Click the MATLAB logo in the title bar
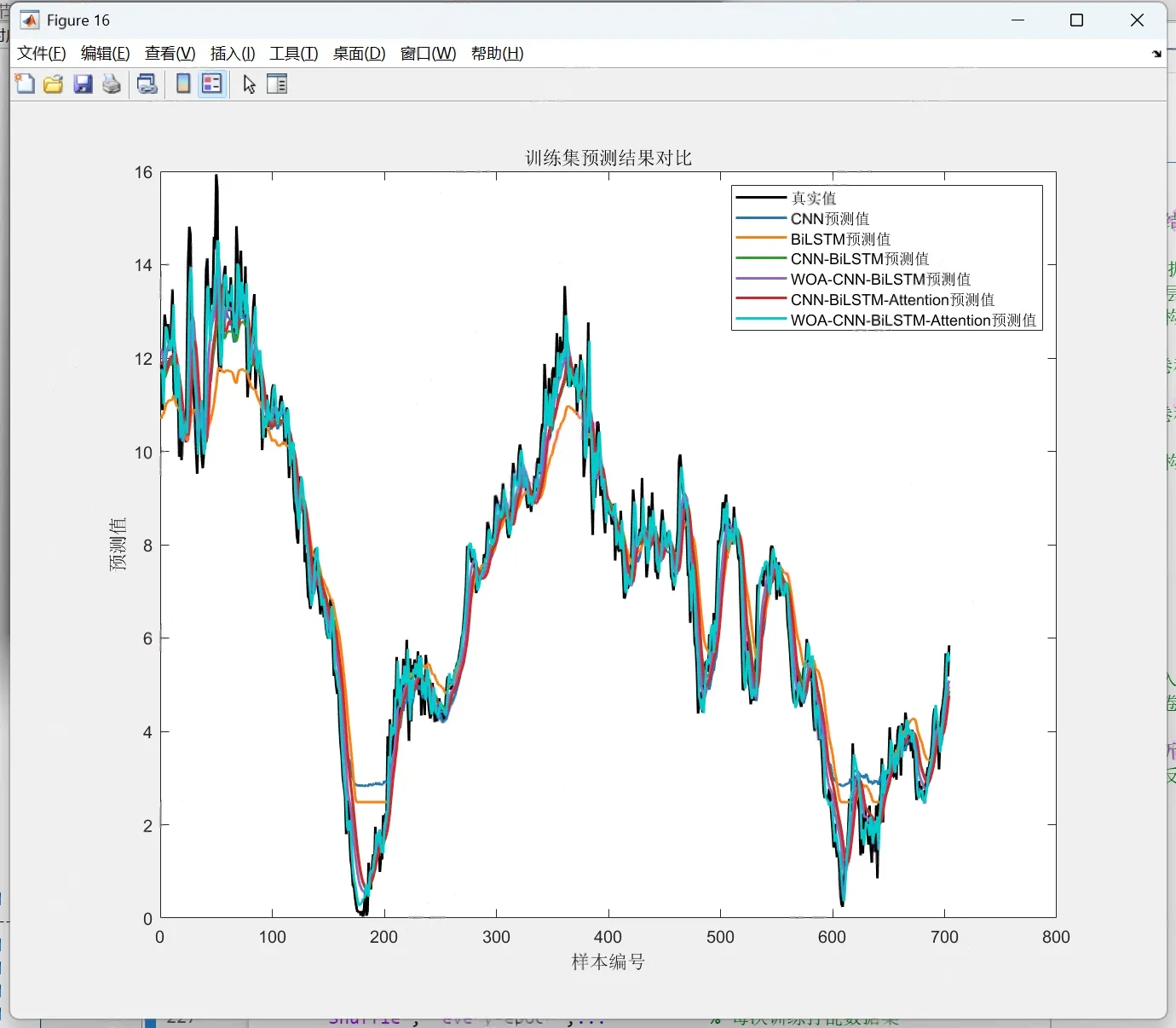The image size is (1176, 1028). [30, 20]
